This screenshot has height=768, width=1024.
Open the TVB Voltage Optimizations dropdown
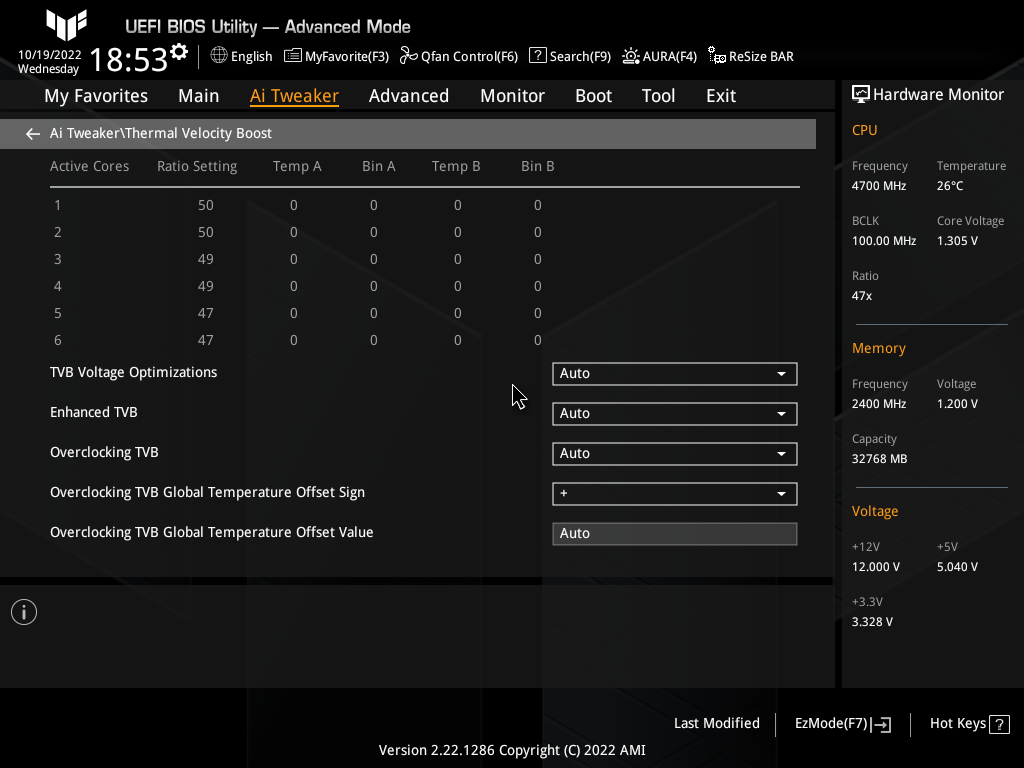(x=674, y=373)
